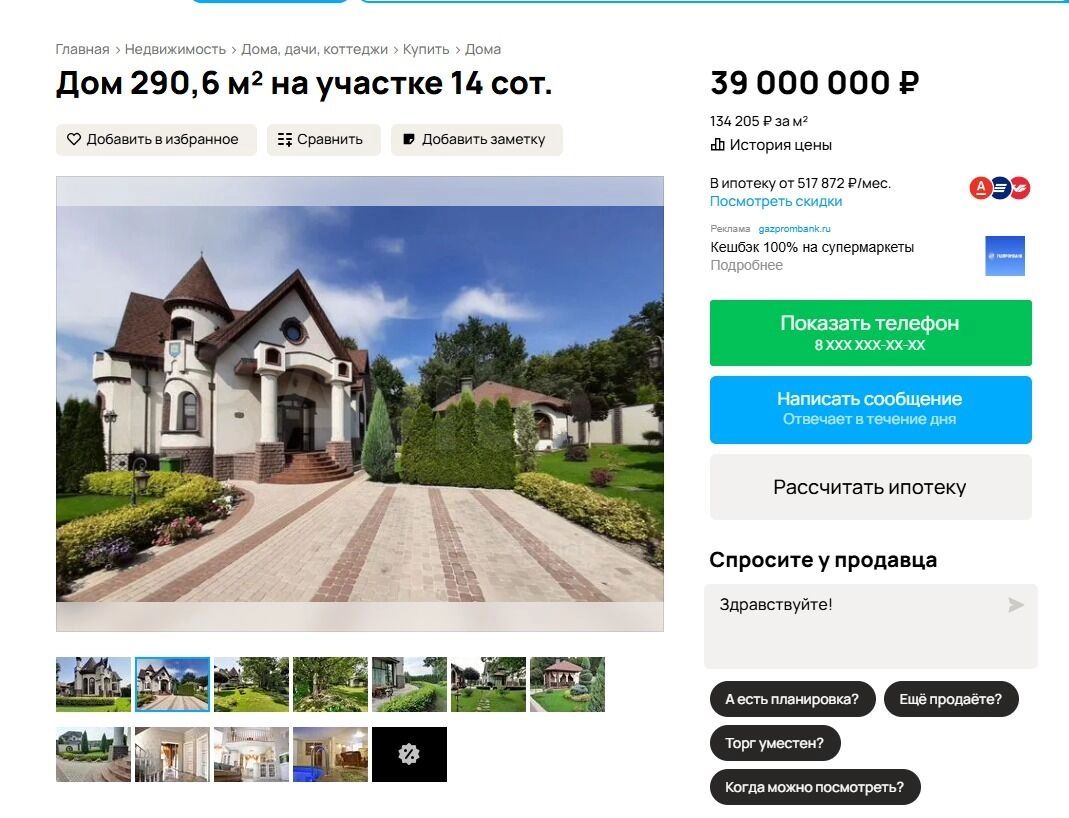The image size is (1069, 818).
Task: Click the heart icon to add to favorites
Action: (74, 139)
